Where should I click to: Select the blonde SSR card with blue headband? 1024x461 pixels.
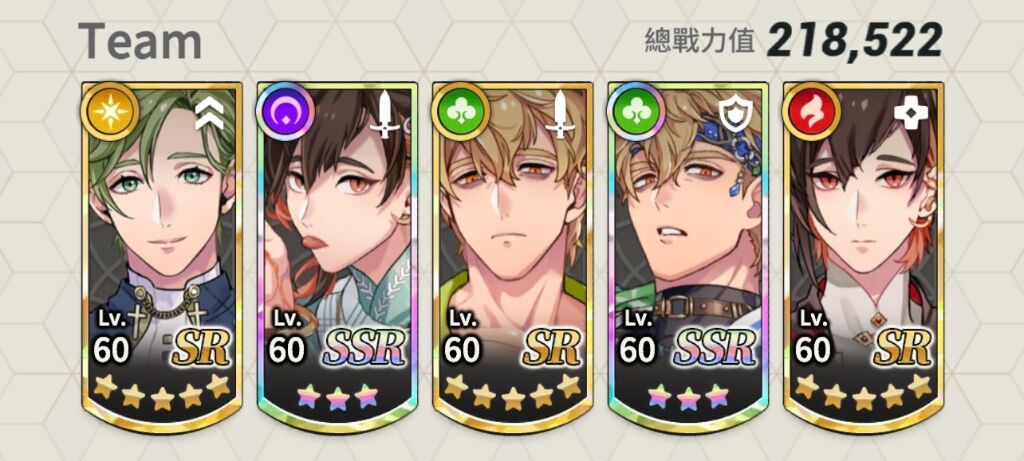[x=688, y=257]
